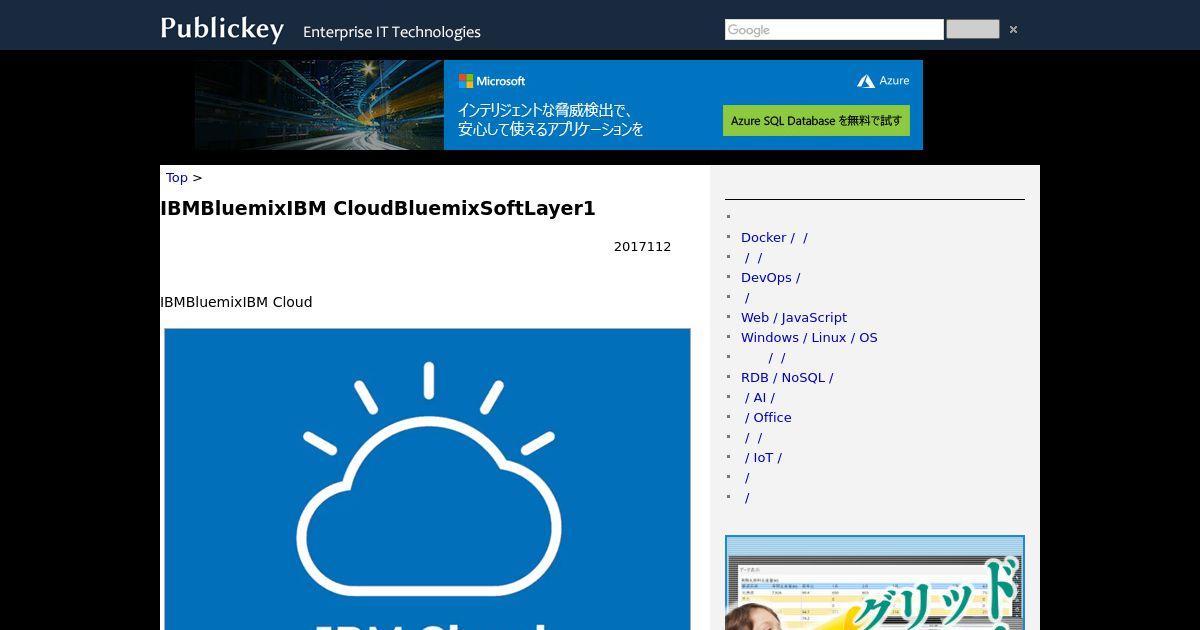The width and height of the screenshot is (1200, 630).
Task: Open the sidebar grid advertisement image
Action: (x=875, y=583)
